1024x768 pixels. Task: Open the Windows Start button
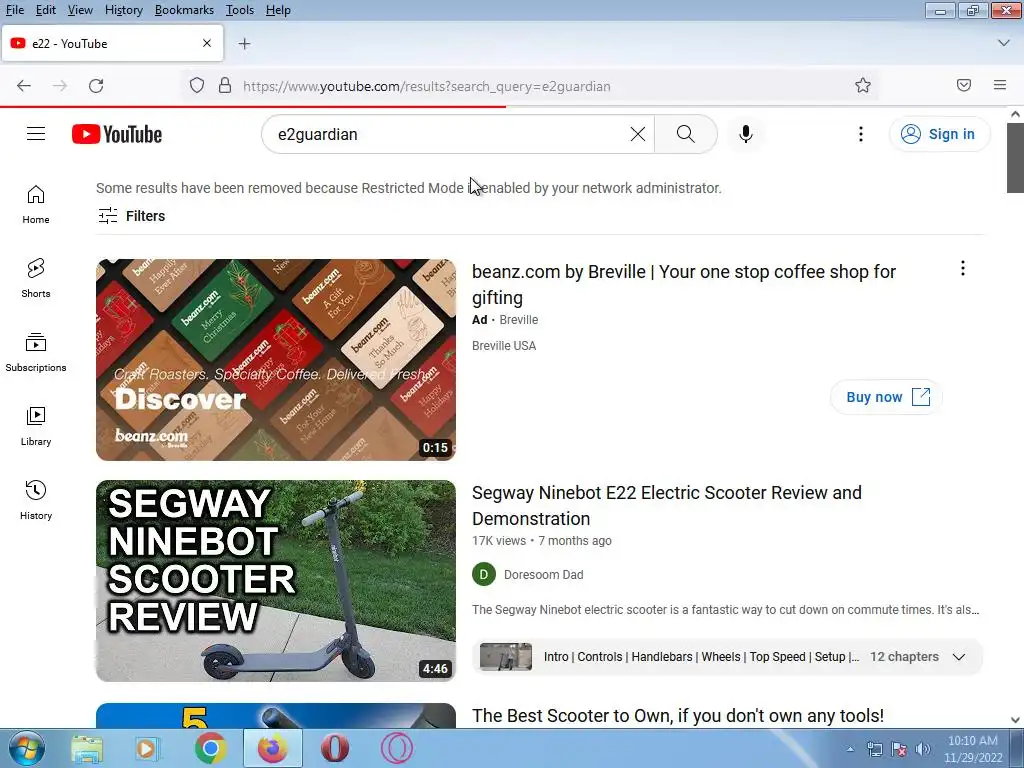pos(25,748)
